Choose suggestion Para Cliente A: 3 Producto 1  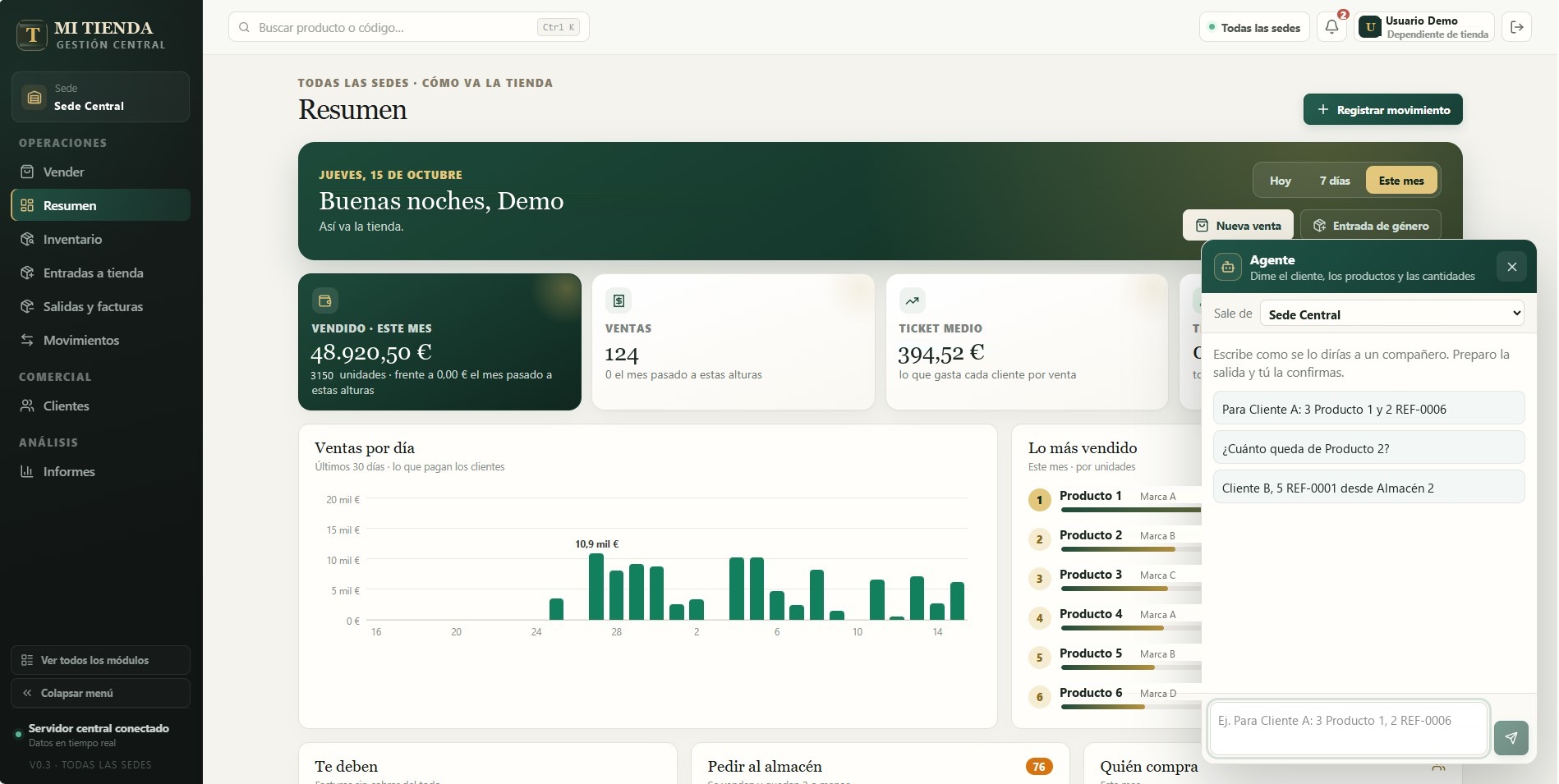(x=1368, y=408)
